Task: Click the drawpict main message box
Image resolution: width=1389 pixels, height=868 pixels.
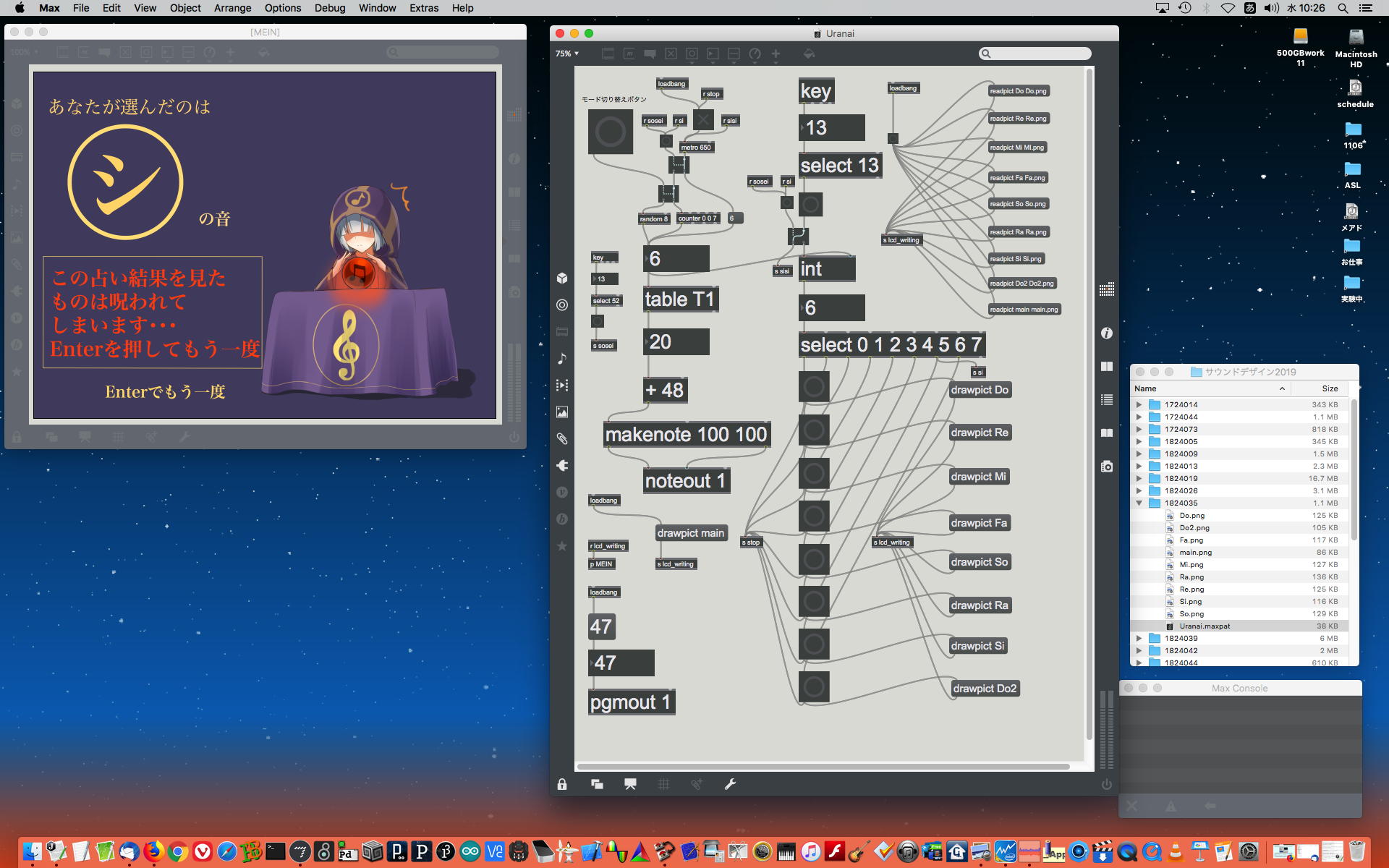Action: (x=690, y=533)
